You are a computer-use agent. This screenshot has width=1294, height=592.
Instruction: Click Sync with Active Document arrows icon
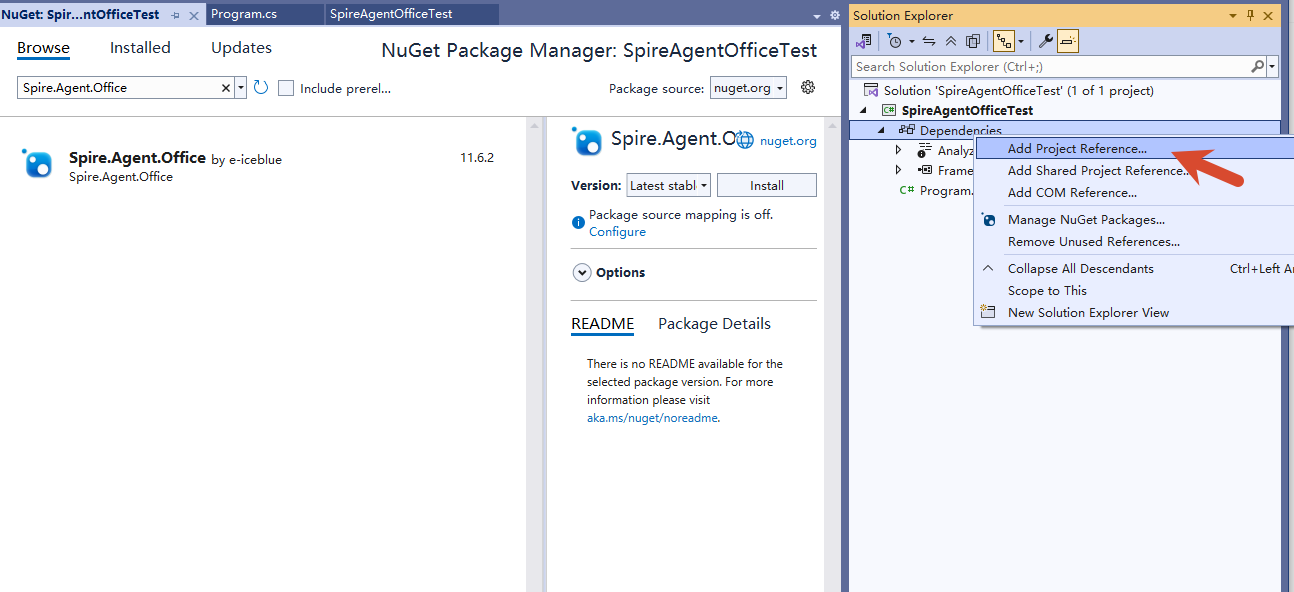point(929,41)
